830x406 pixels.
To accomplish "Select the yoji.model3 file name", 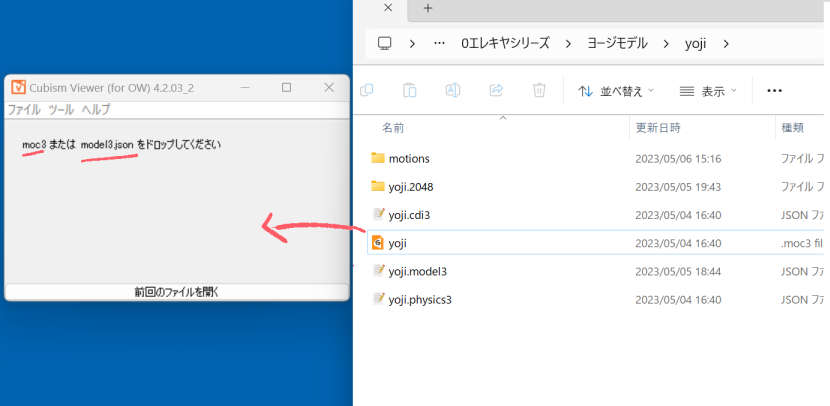I will tap(418, 272).
